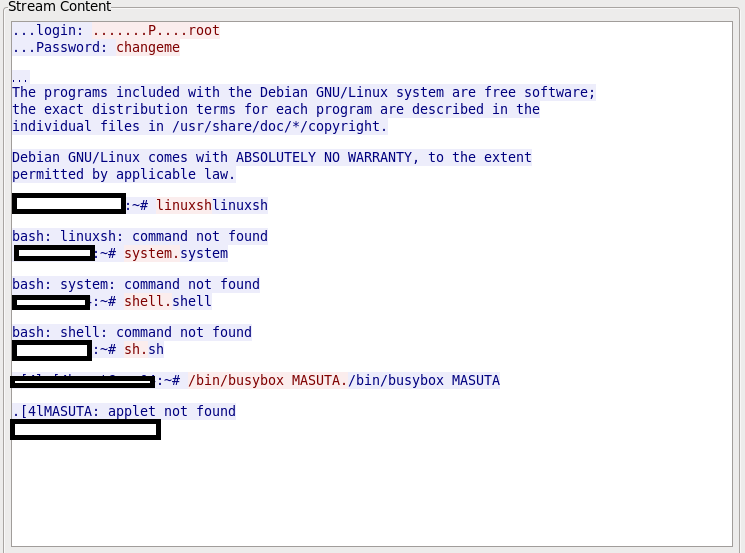The height and width of the screenshot is (553, 745).
Task: Click '.[4lMASUTA: applet not found' line
Action: coord(124,411)
